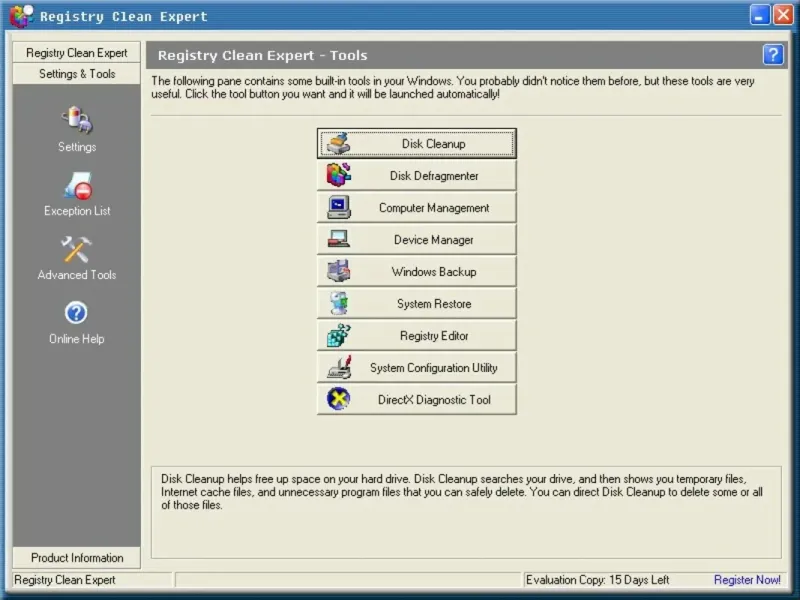Launch Computer Management button
This screenshot has width=800, height=600.
click(416, 208)
